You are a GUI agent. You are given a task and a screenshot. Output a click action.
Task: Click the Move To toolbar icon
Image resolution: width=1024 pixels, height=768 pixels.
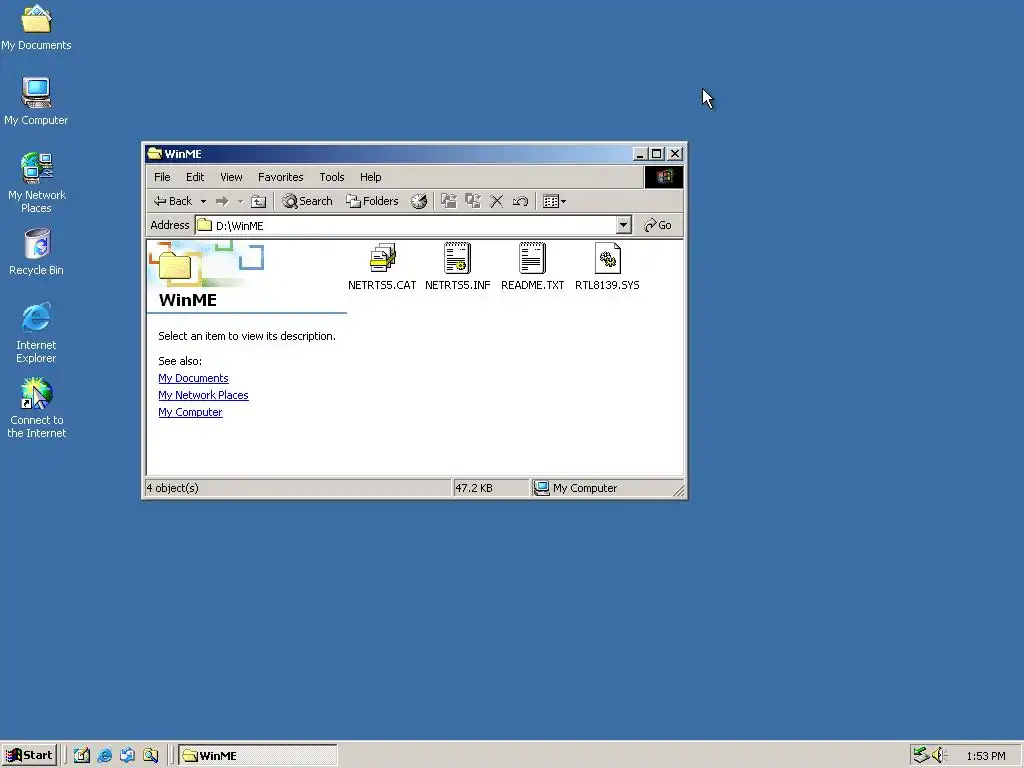click(x=449, y=201)
